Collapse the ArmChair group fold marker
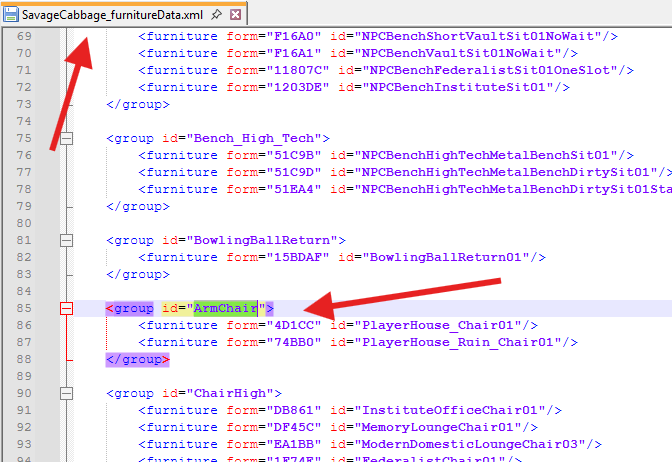Image resolution: width=672 pixels, height=462 pixels. click(66, 309)
